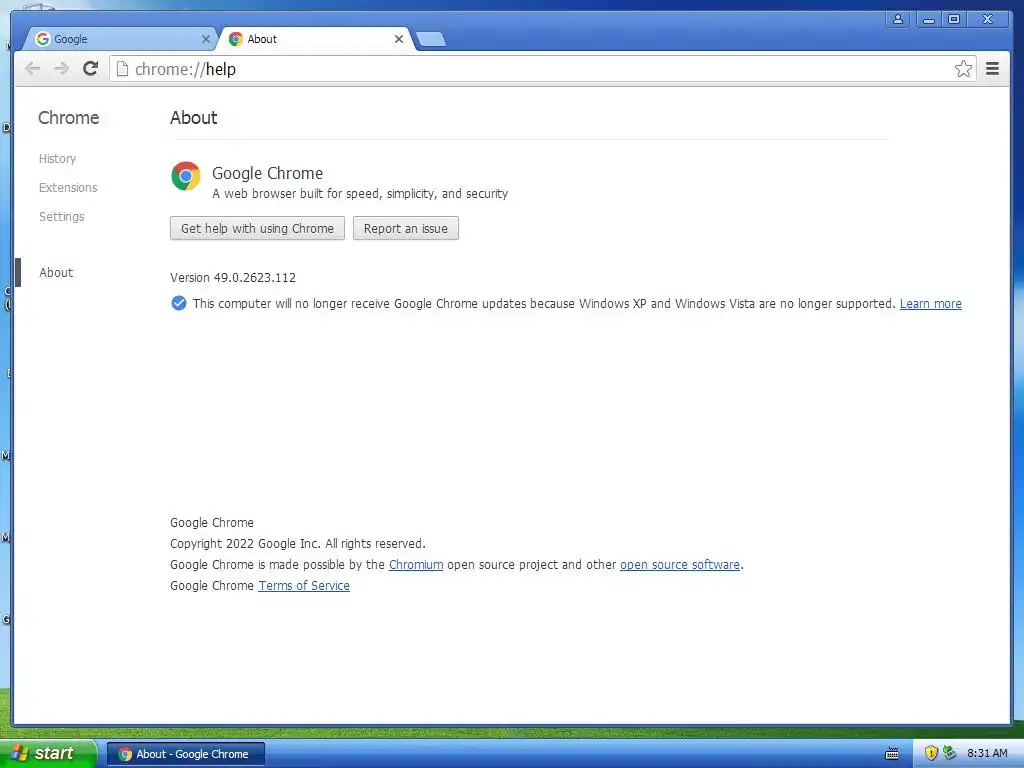Click the keyboard icon in the taskbar

click(892, 754)
